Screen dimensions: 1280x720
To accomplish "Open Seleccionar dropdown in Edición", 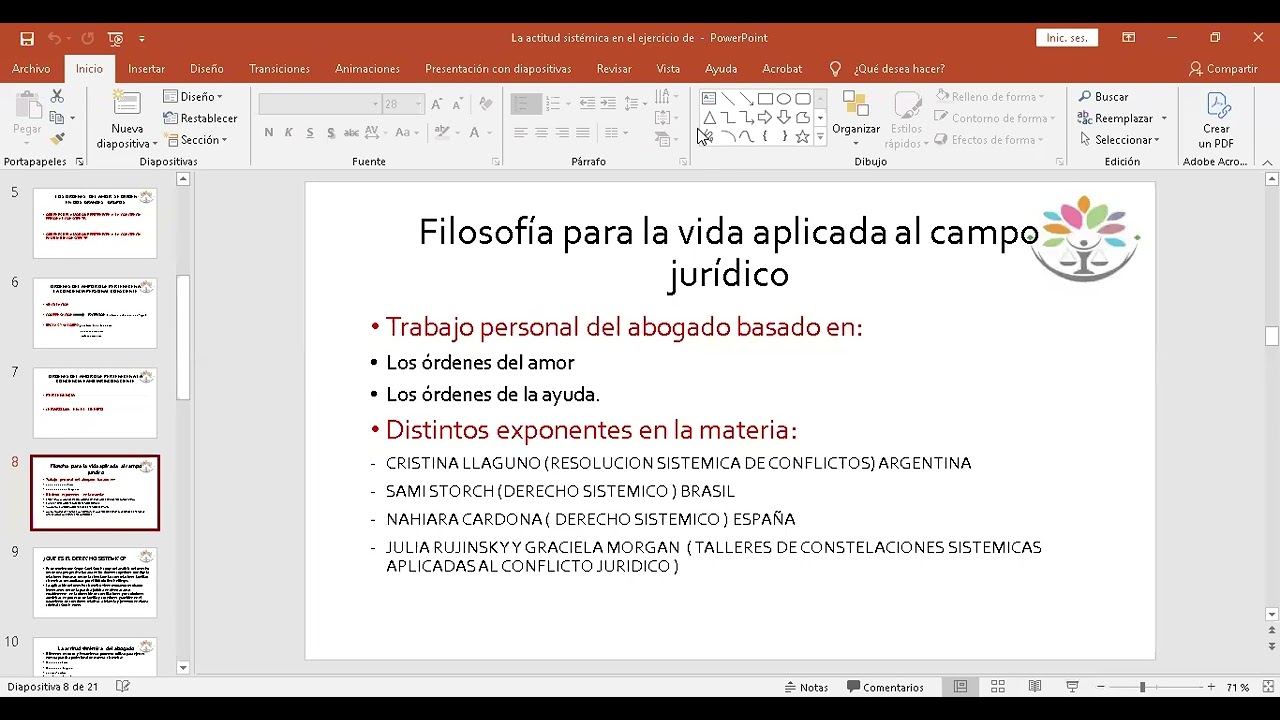I will tap(1119, 140).
